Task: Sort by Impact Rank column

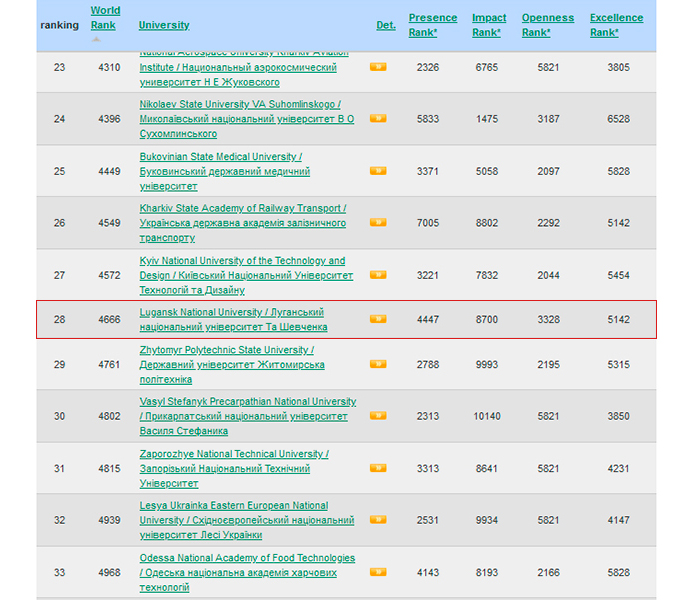Action: click(489, 25)
